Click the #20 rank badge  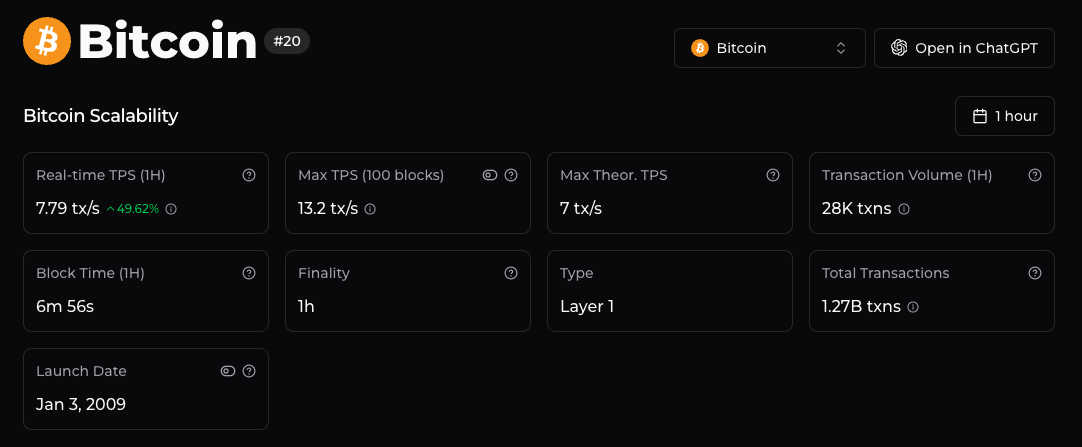pyautogui.click(x=287, y=42)
